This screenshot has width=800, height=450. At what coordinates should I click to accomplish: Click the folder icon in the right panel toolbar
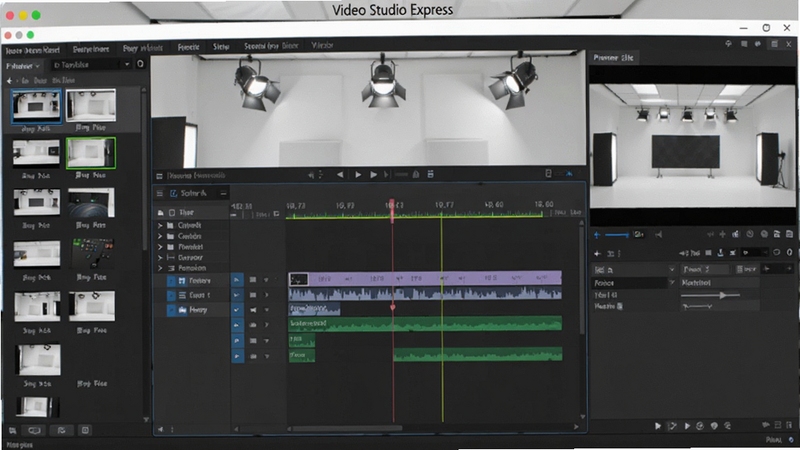[x=777, y=234]
